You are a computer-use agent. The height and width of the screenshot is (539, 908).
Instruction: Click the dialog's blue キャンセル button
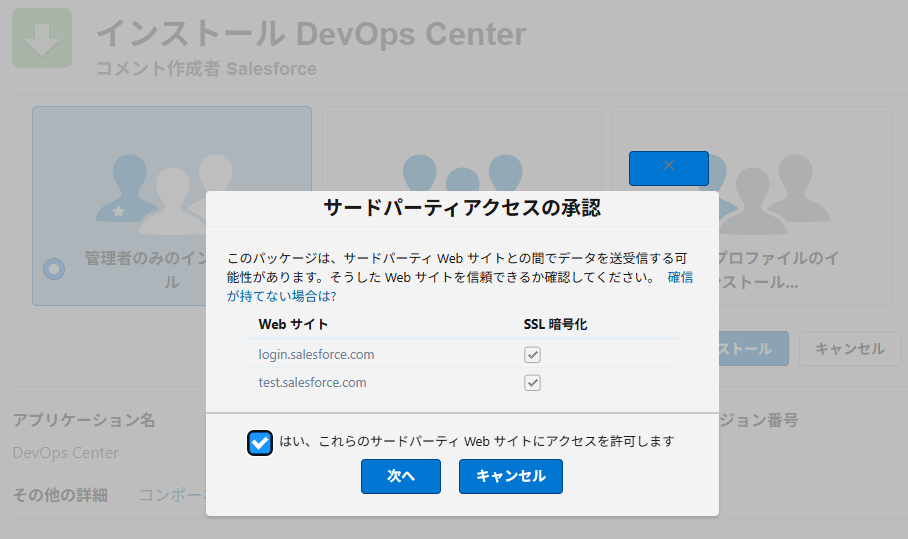pos(511,476)
